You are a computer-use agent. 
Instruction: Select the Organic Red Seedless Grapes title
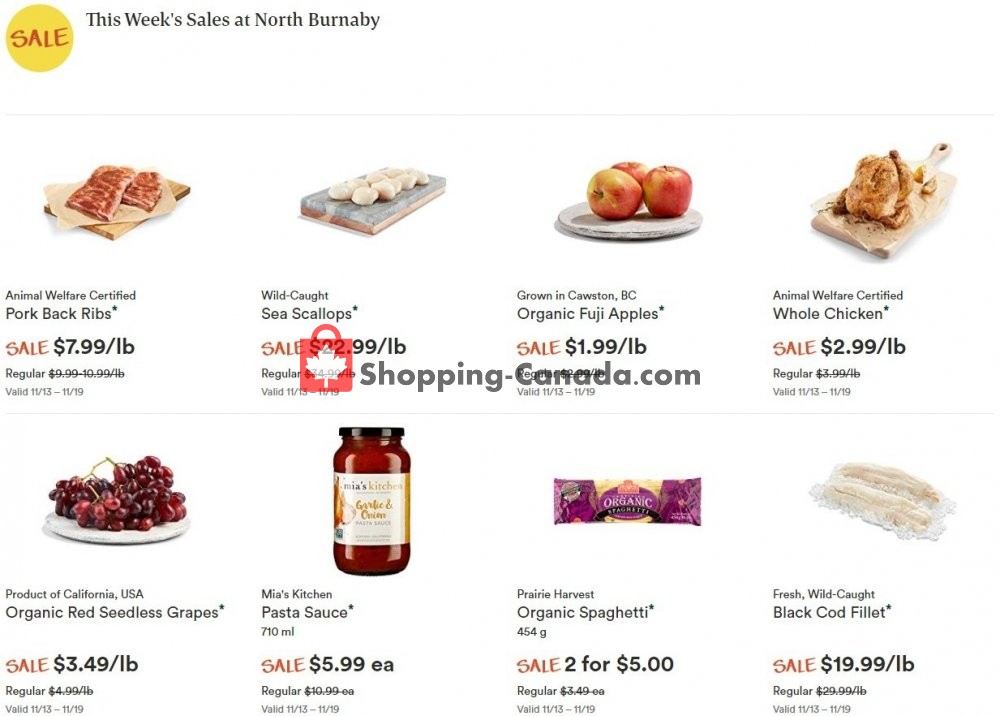(113, 613)
